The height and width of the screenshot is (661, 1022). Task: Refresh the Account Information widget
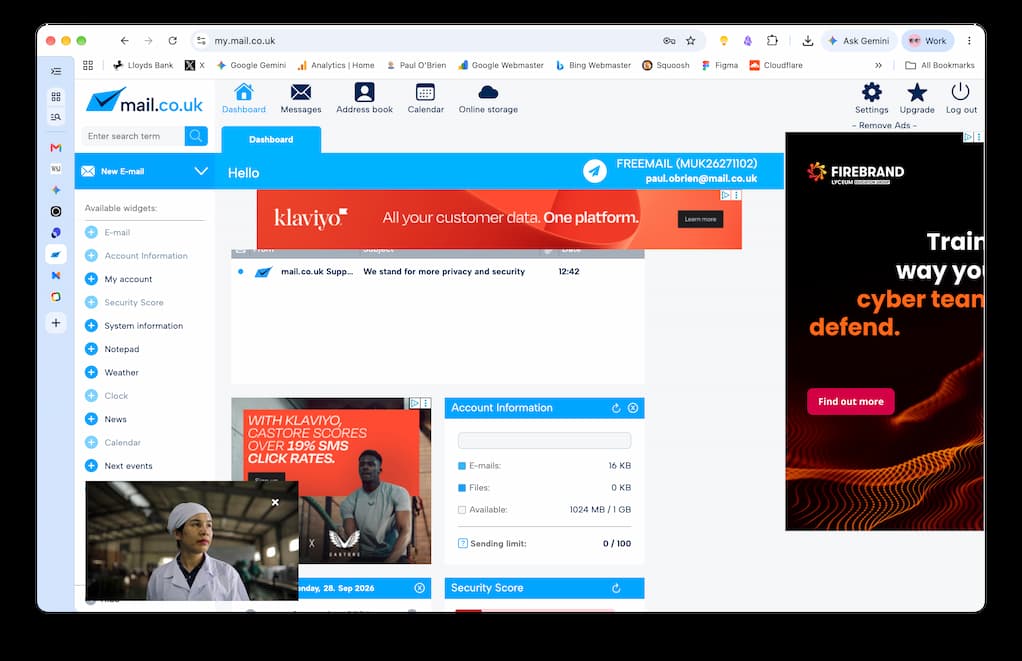tap(616, 408)
